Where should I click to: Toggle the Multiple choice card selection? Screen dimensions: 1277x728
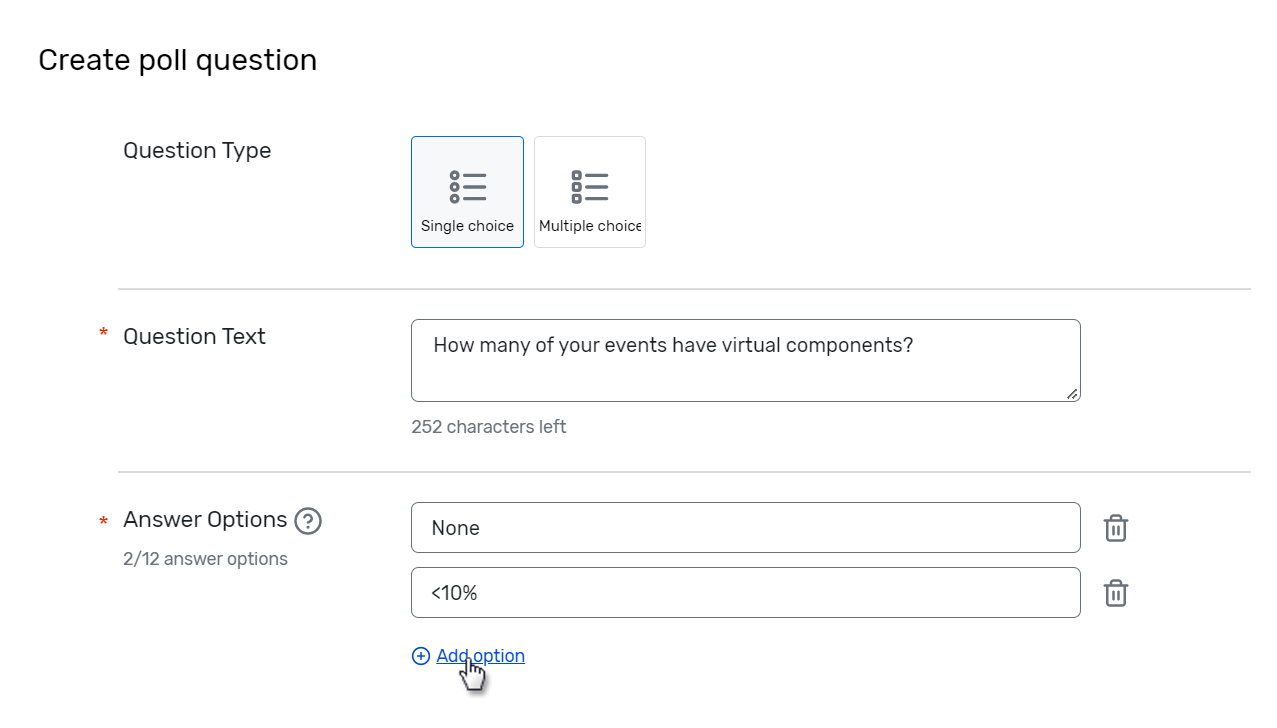(x=589, y=191)
